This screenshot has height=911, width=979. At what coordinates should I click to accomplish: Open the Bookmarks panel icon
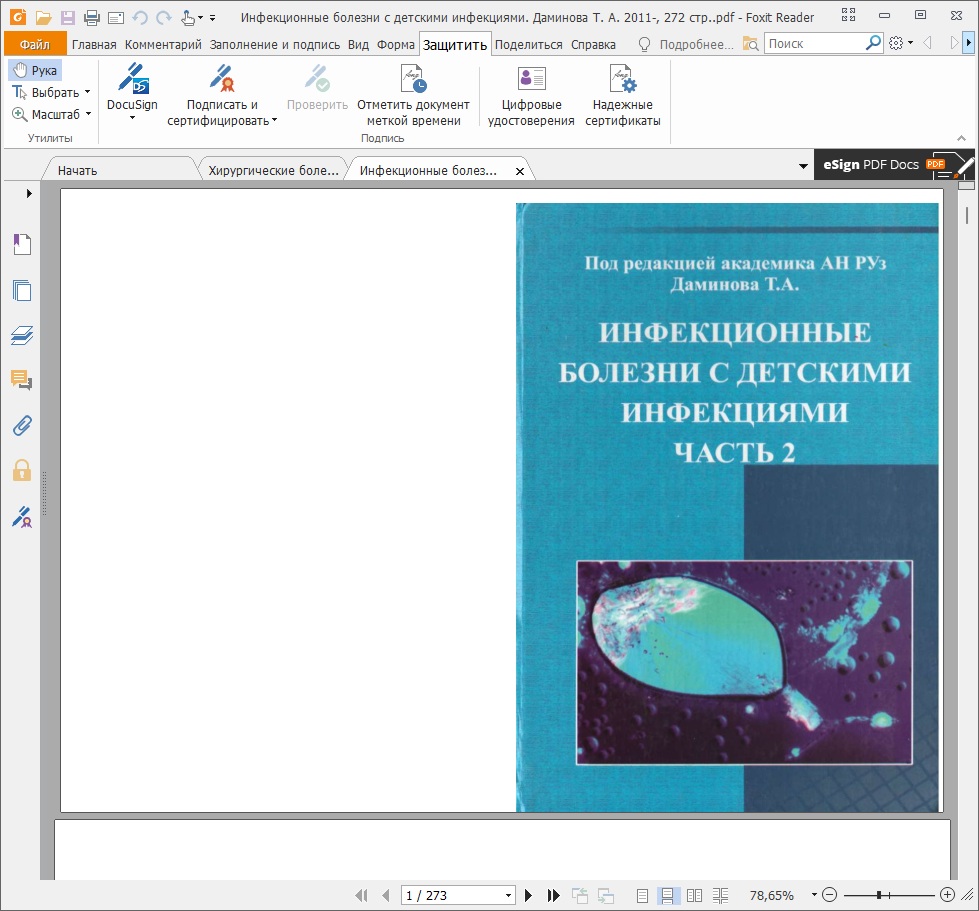pos(22,245)
